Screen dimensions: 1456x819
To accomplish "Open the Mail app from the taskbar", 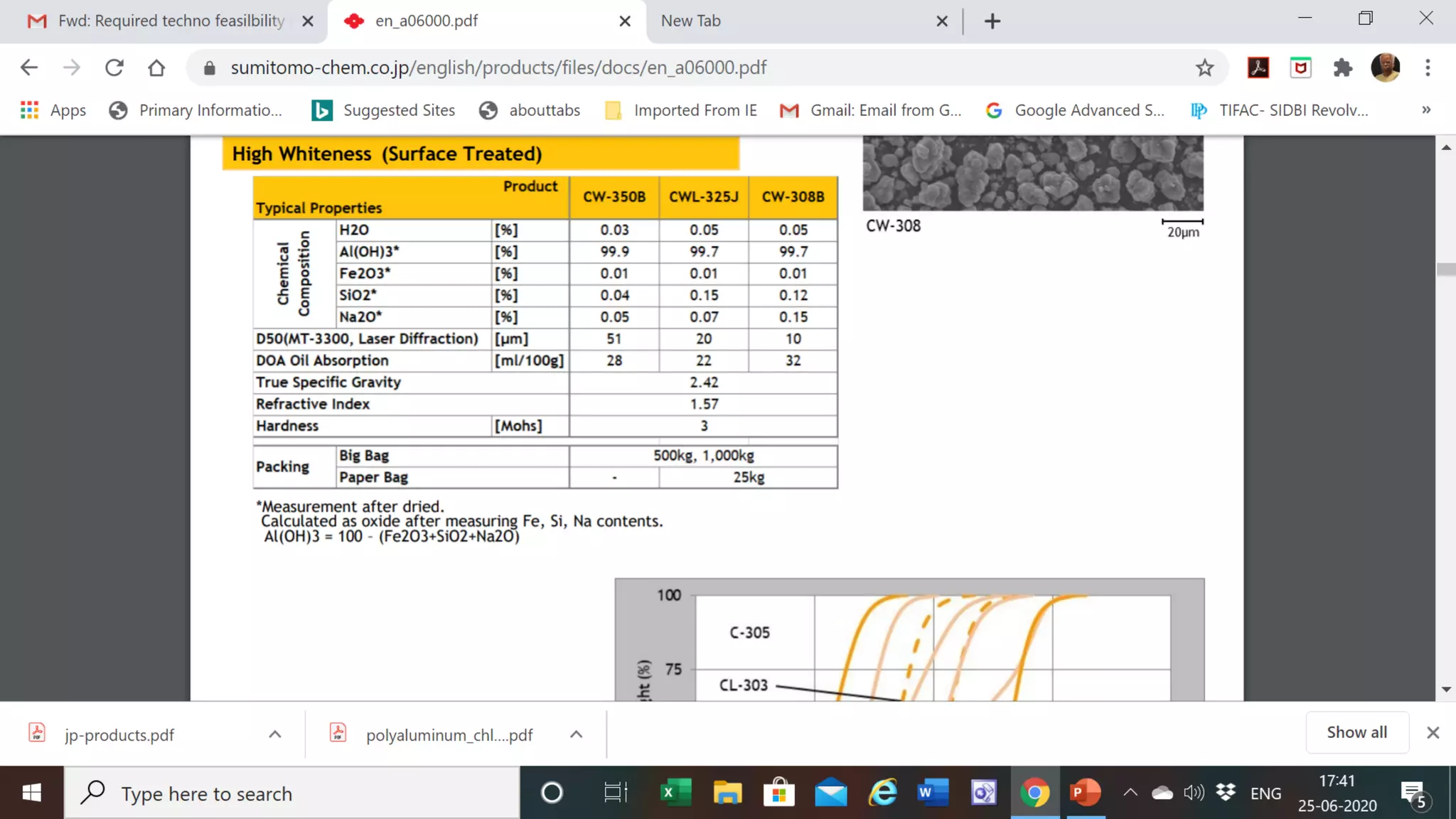I will 831,792.
